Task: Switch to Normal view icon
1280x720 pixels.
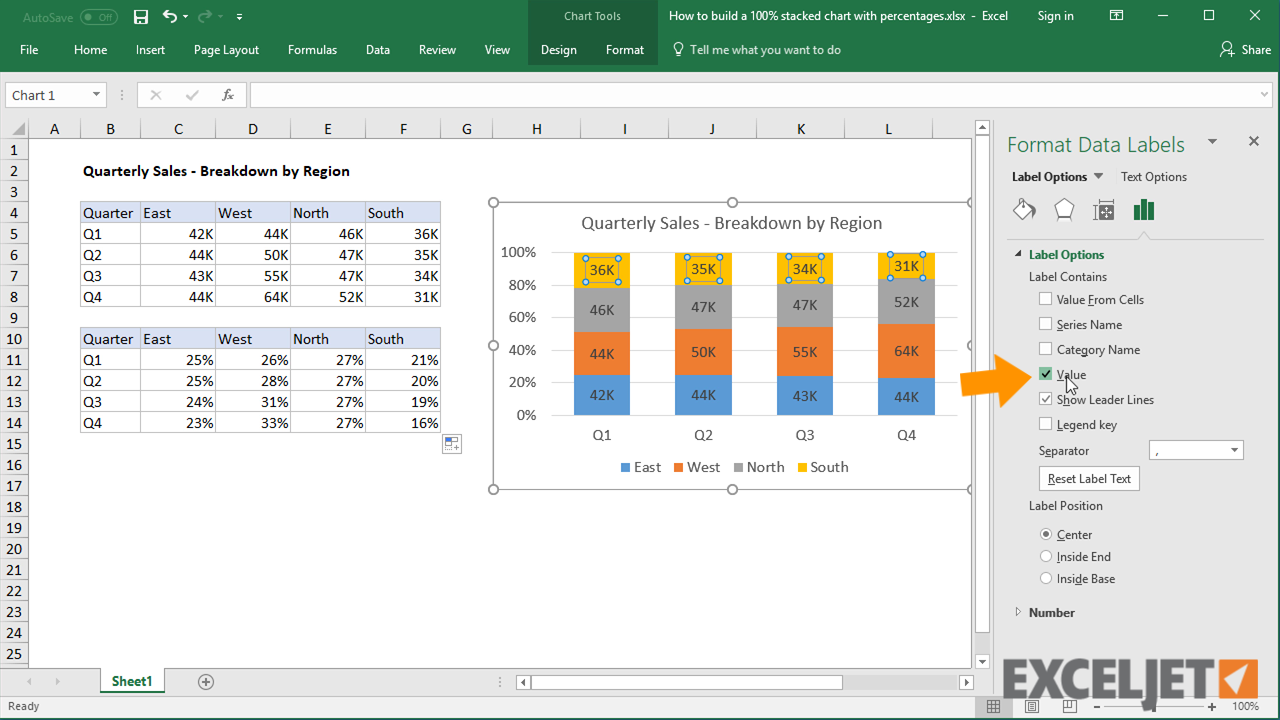Action: (993, 706)
